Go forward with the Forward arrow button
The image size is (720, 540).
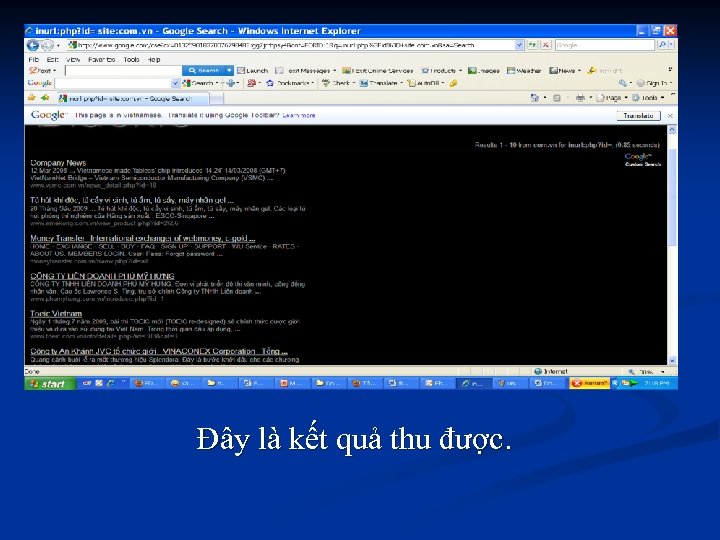47,45
